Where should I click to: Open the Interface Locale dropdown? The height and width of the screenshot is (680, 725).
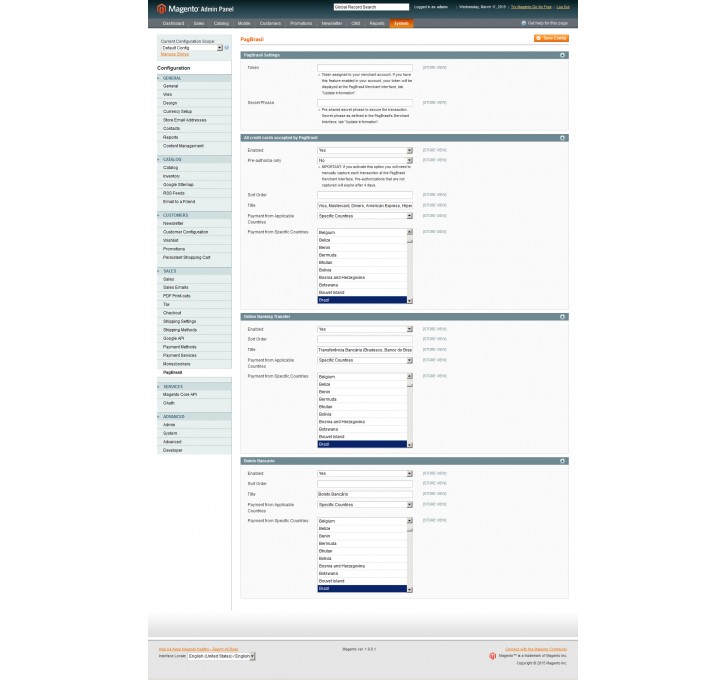tap(221, 656)
